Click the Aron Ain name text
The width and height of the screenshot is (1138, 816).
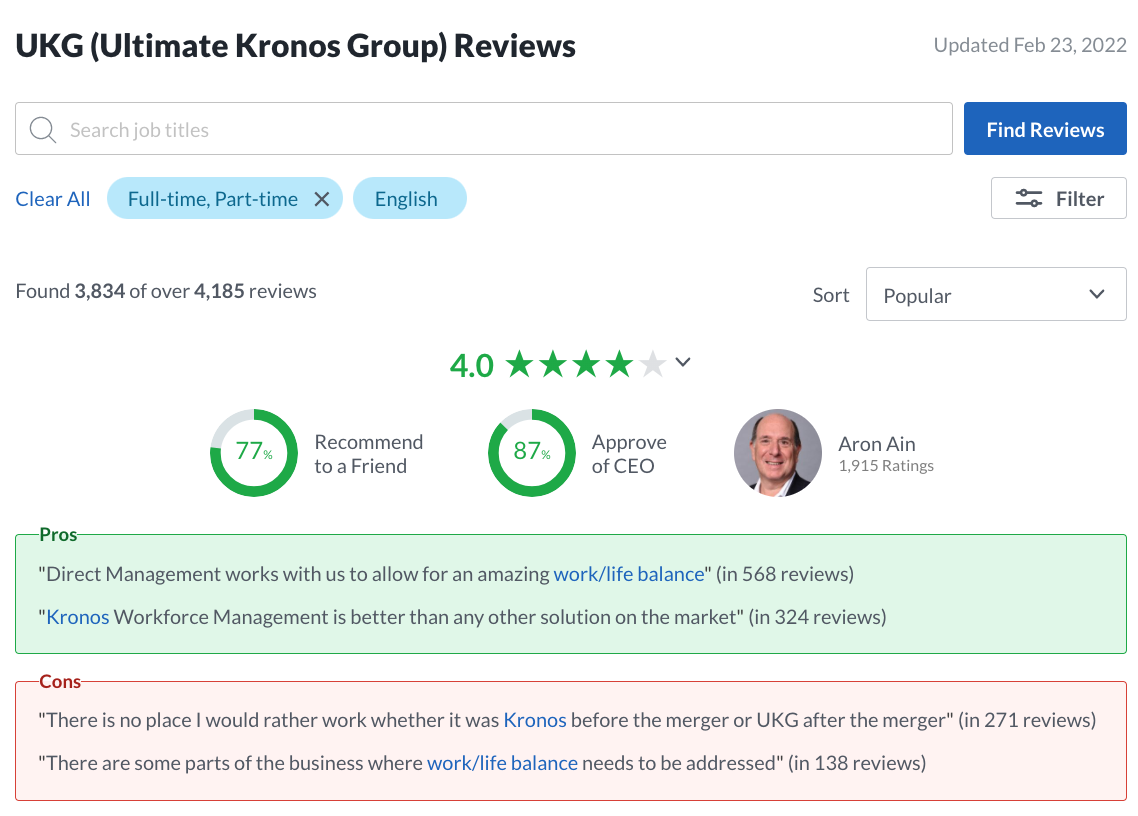point(877,444)
